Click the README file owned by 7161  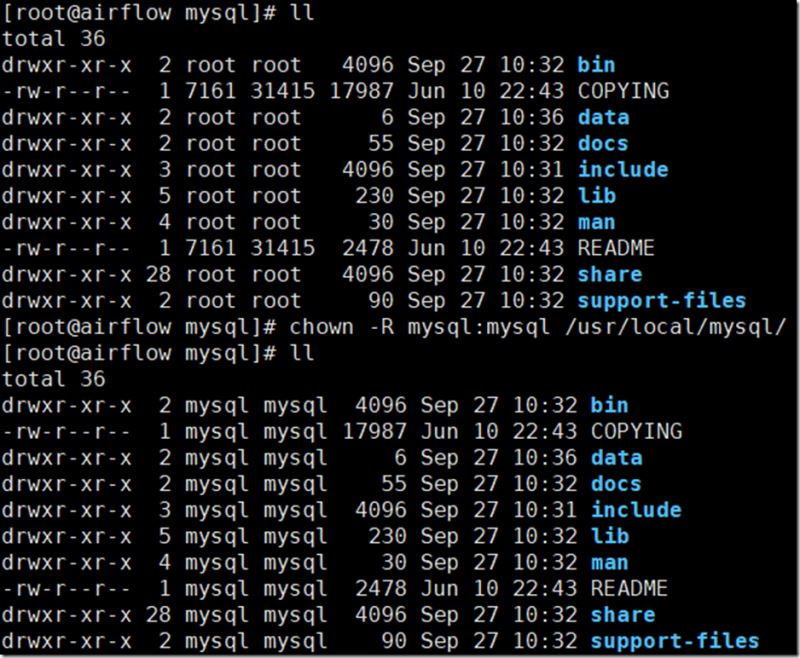pos(616,248)
